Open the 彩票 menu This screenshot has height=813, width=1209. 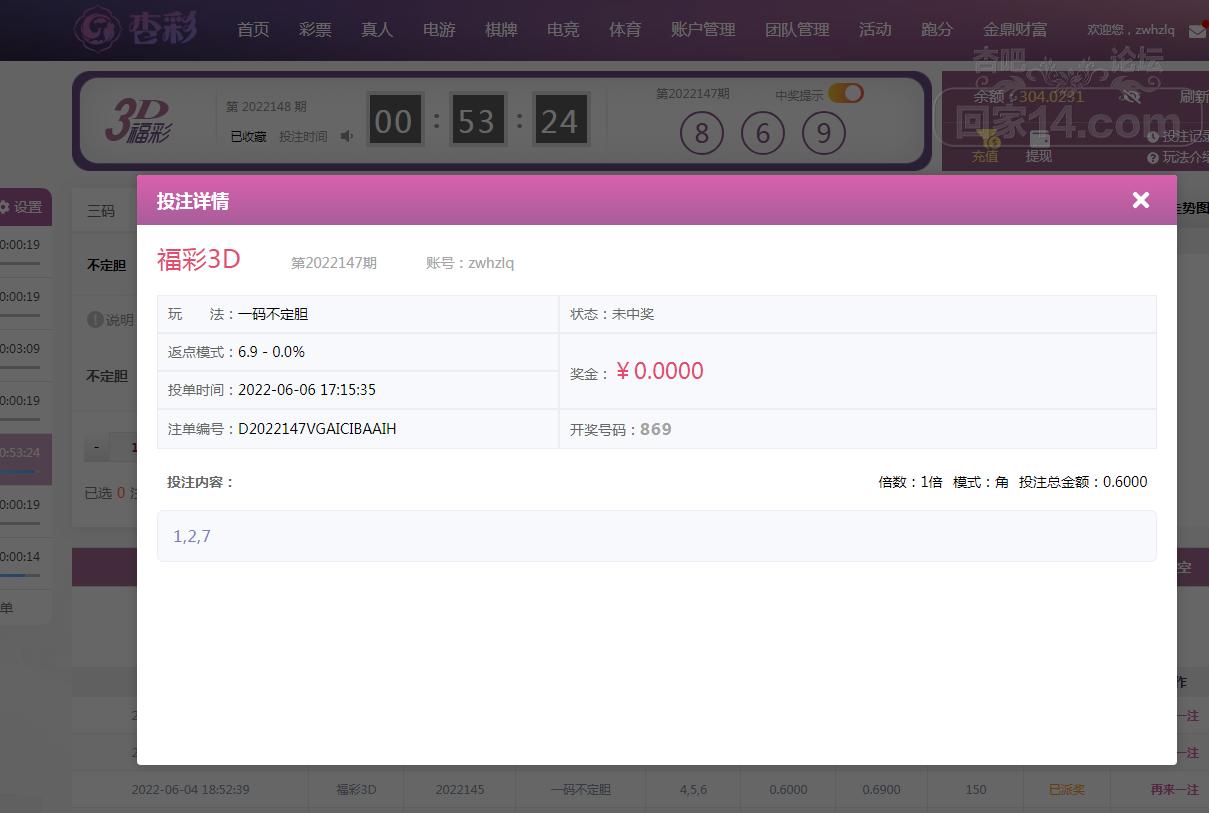coord(315,30)
